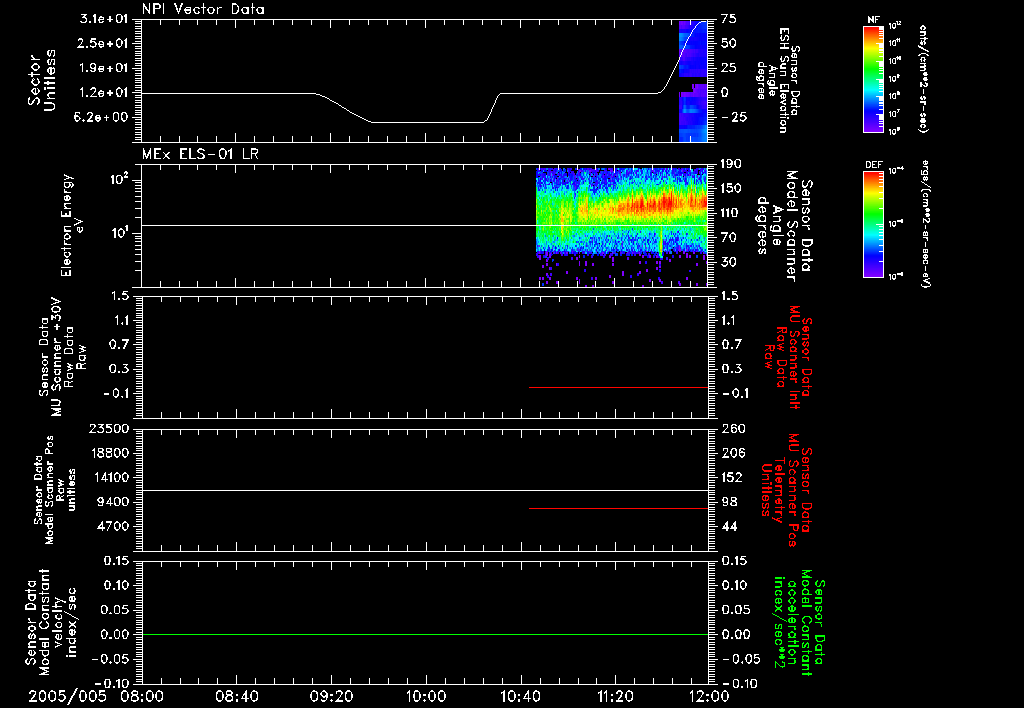1024x708 pixels.
Task: Click the 12:00 end time label
Action: tap(709, 696)
